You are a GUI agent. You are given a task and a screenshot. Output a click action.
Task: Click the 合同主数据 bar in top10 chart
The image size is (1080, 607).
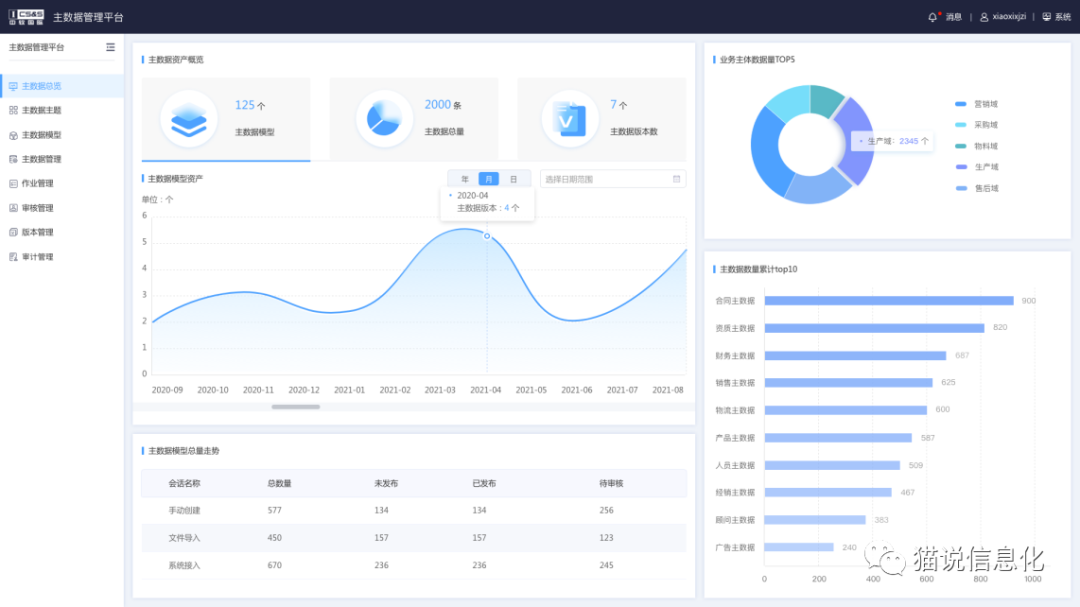pyautogui.click(x=888, y=301)
